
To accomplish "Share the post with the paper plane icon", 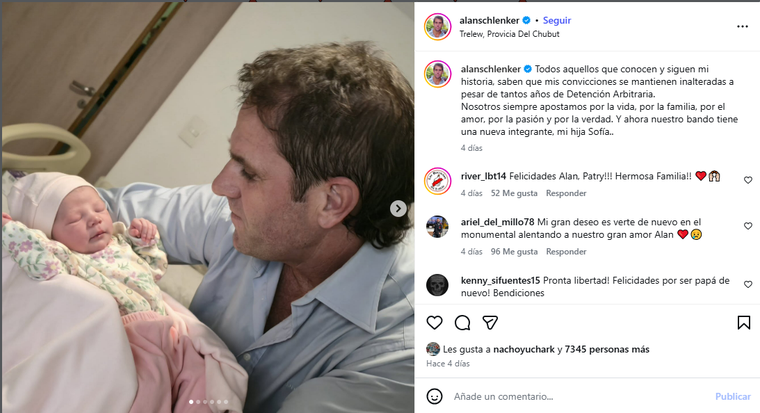I will click(x=490, y=323).
